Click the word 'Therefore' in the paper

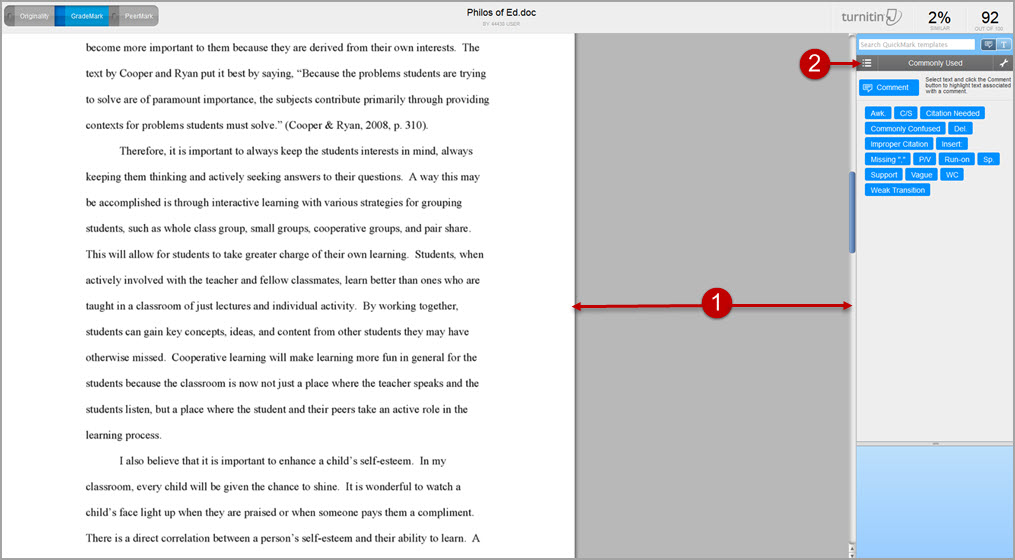pyautogui.click(x=142, y=151)
